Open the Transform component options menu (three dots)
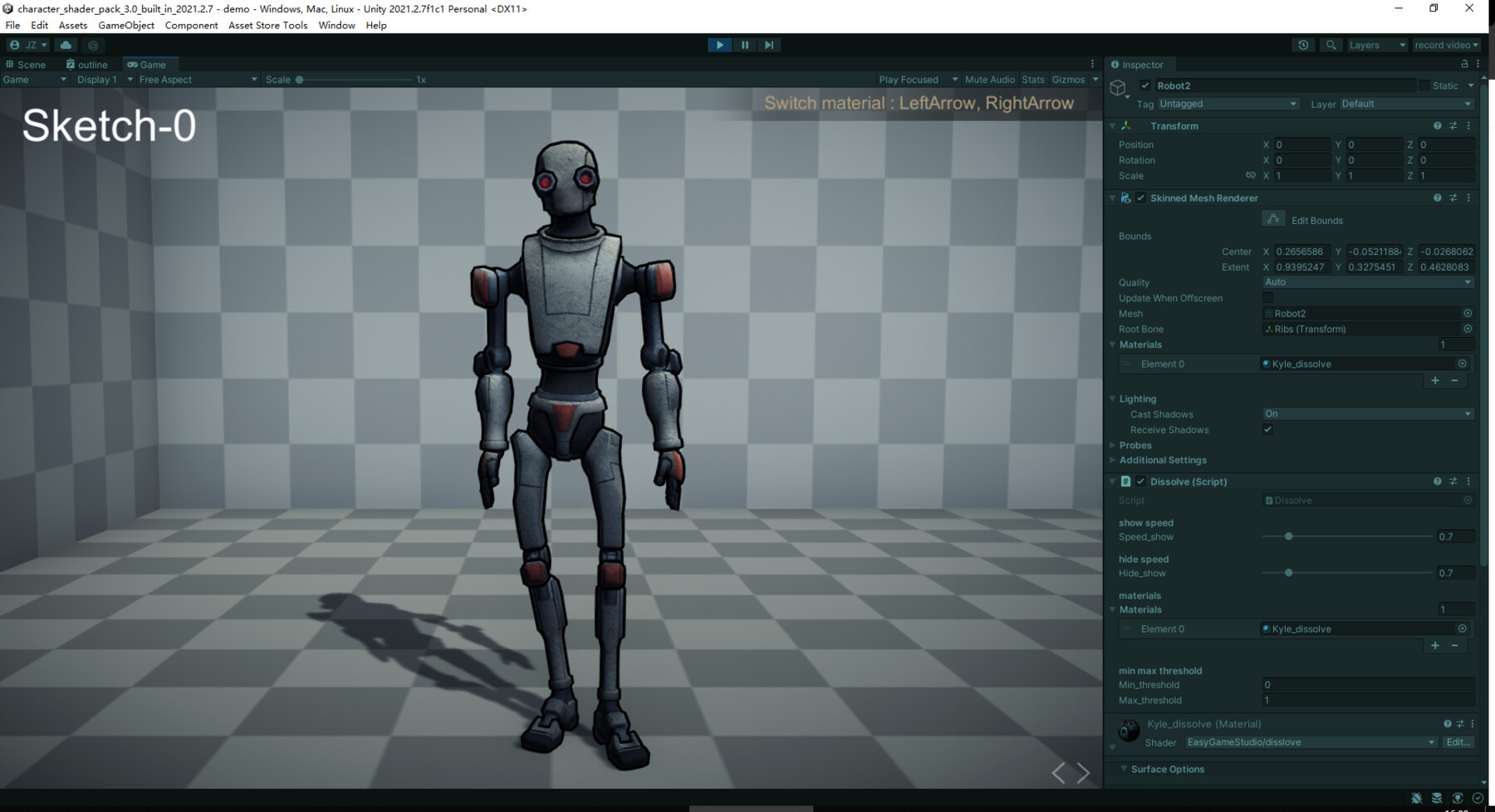The width and height of the screenshot is (1495, 812). tap(1468, 125)
